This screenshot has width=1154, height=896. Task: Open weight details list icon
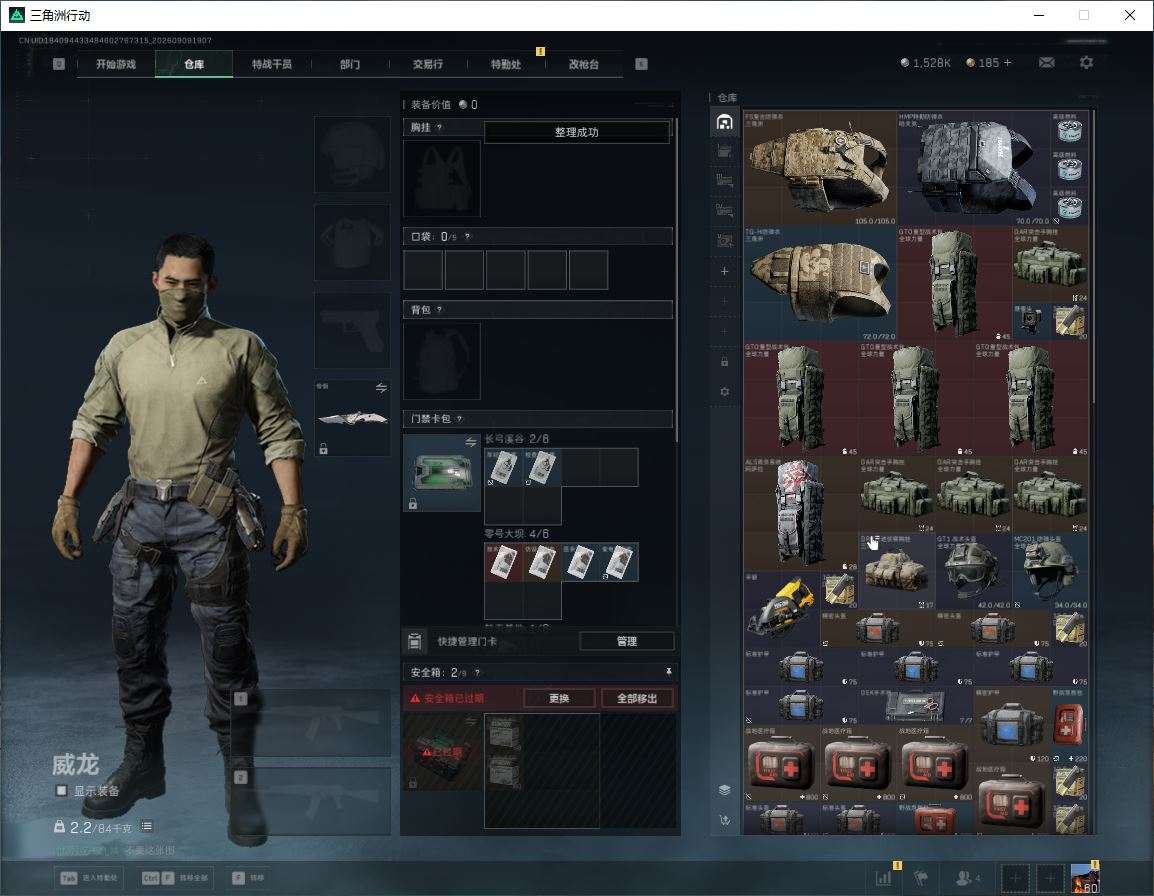[146, 826]
